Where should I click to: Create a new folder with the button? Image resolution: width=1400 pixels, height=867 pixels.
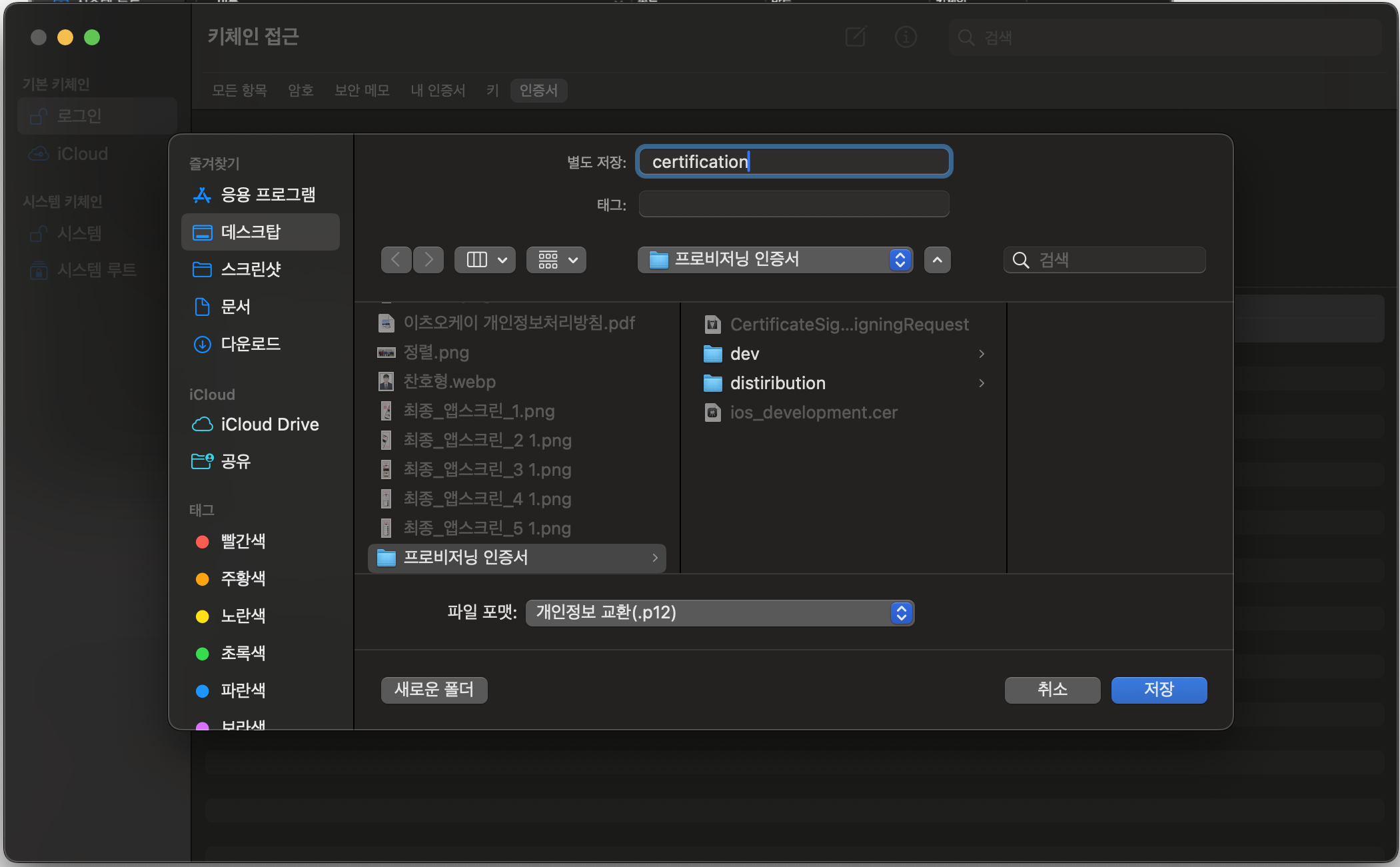coord(434,690)
